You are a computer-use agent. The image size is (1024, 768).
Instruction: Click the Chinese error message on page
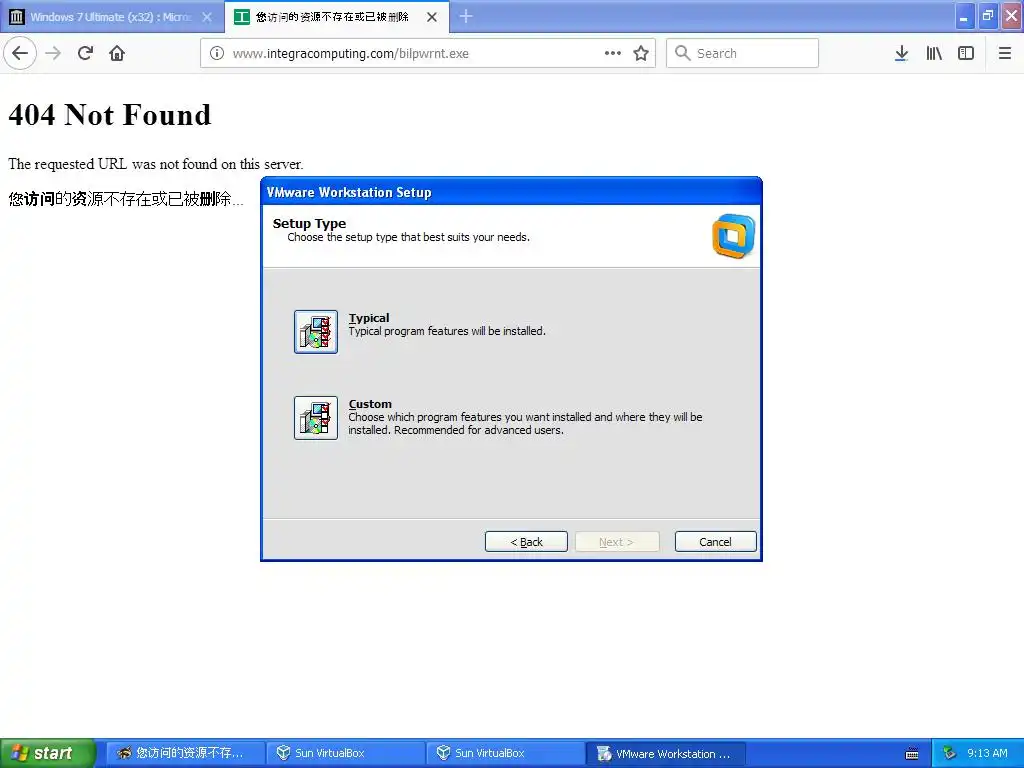point(125,199)
